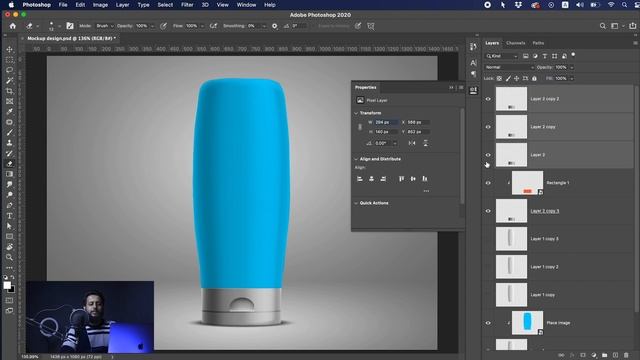Toggle lock all padlock icon
The height and width of the screenshot is (360, 640).
click(534, 78)
